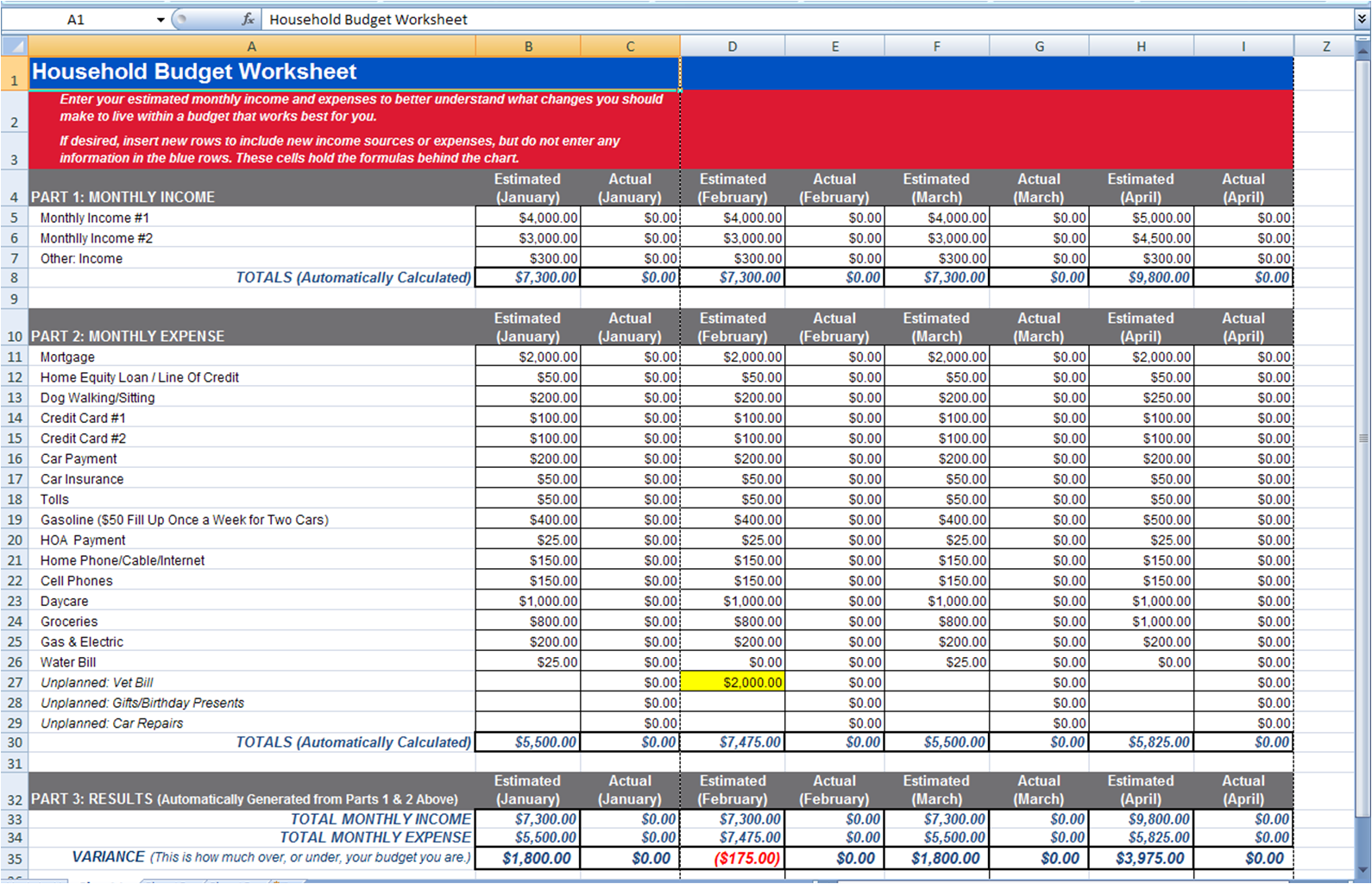
Task: Select column A header
Action: (x=251, y=46)
